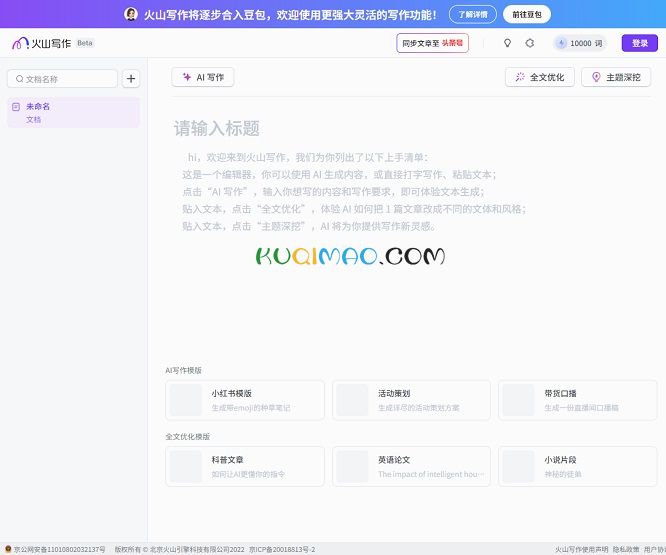
Task: Click the 全文优化 button
Action: point(540,77)
